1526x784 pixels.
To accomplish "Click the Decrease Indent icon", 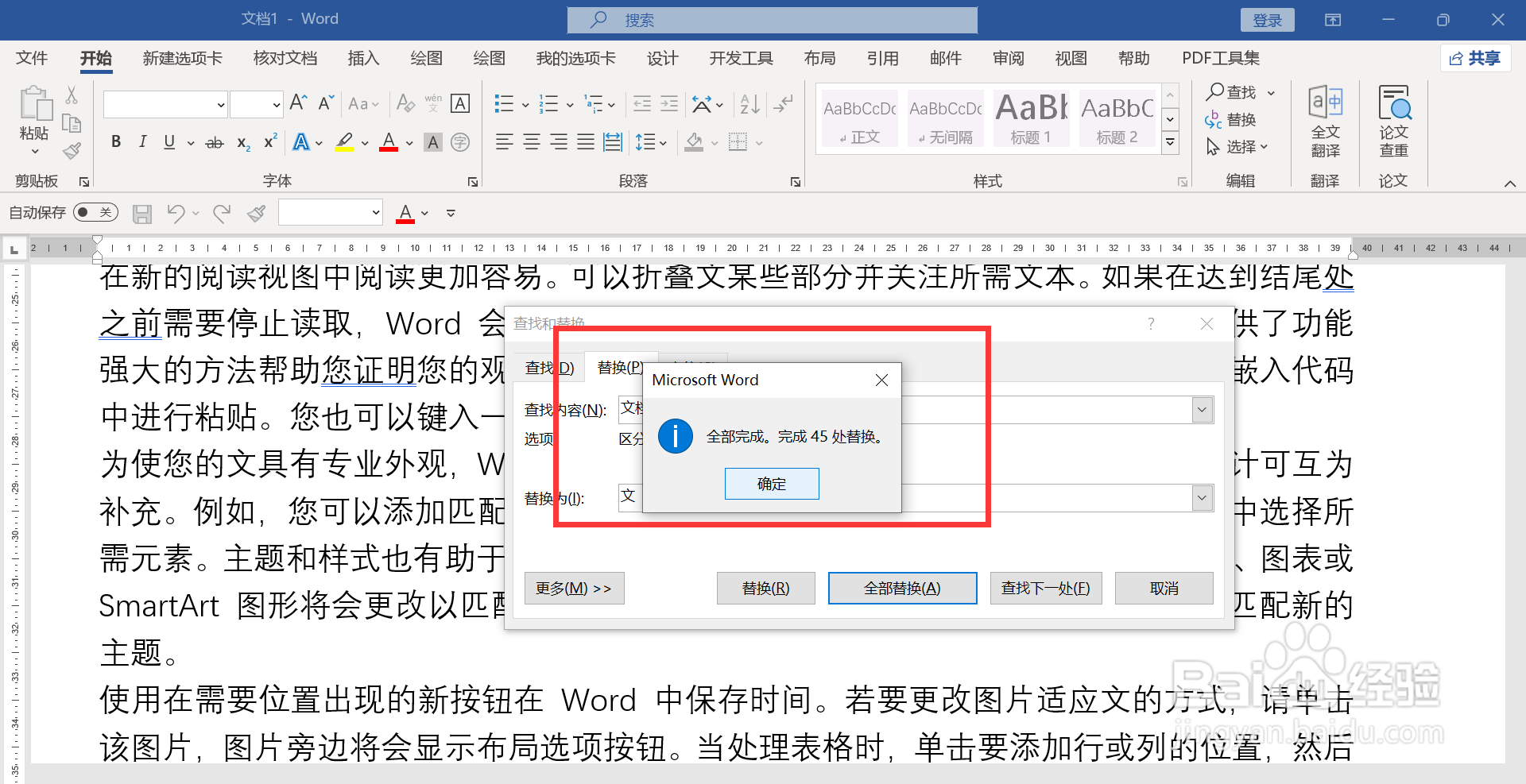I will coord(642,103).
